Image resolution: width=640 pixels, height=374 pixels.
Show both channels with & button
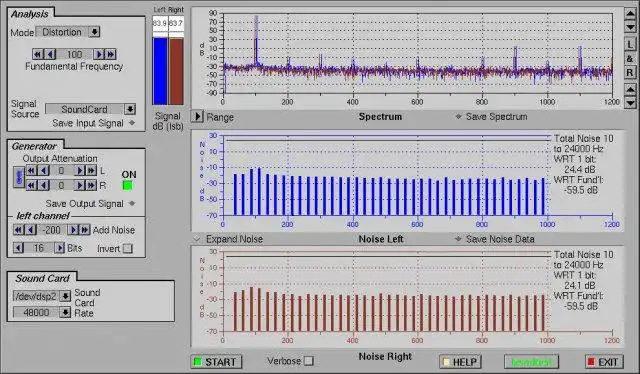coord(630,58)
